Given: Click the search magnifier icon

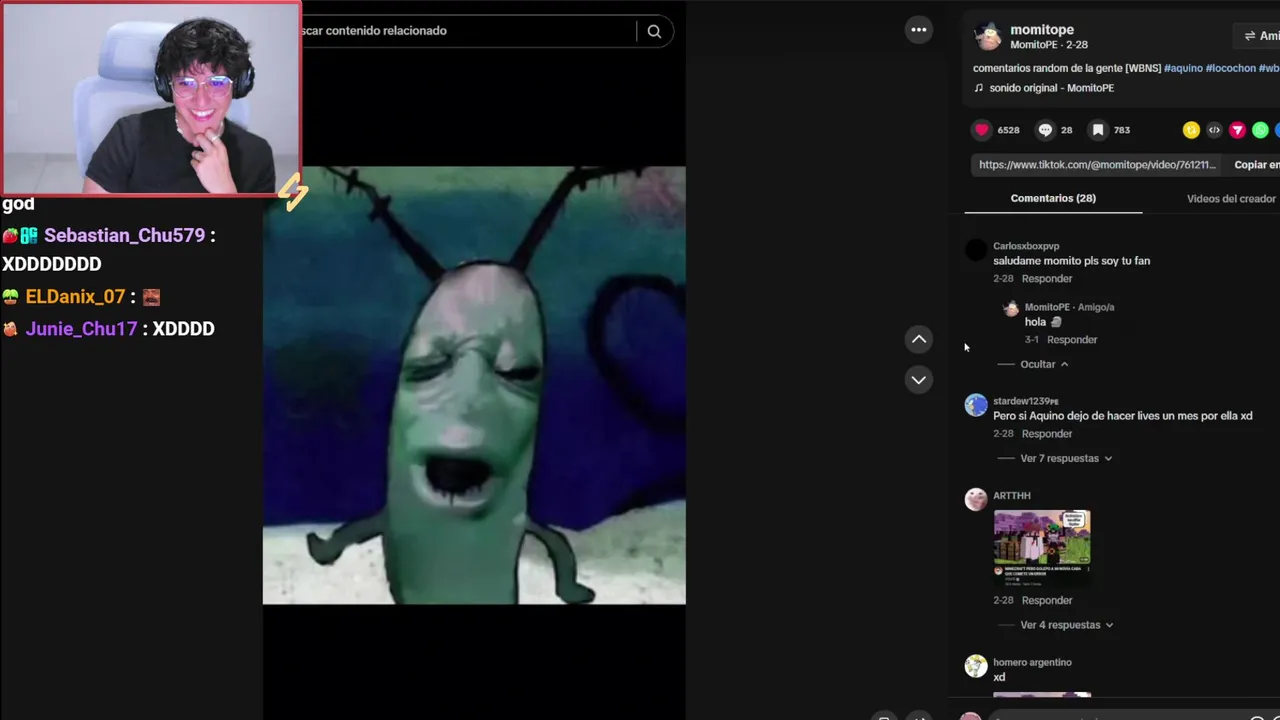Looking at the screenshot, I should tap(654, 31).
